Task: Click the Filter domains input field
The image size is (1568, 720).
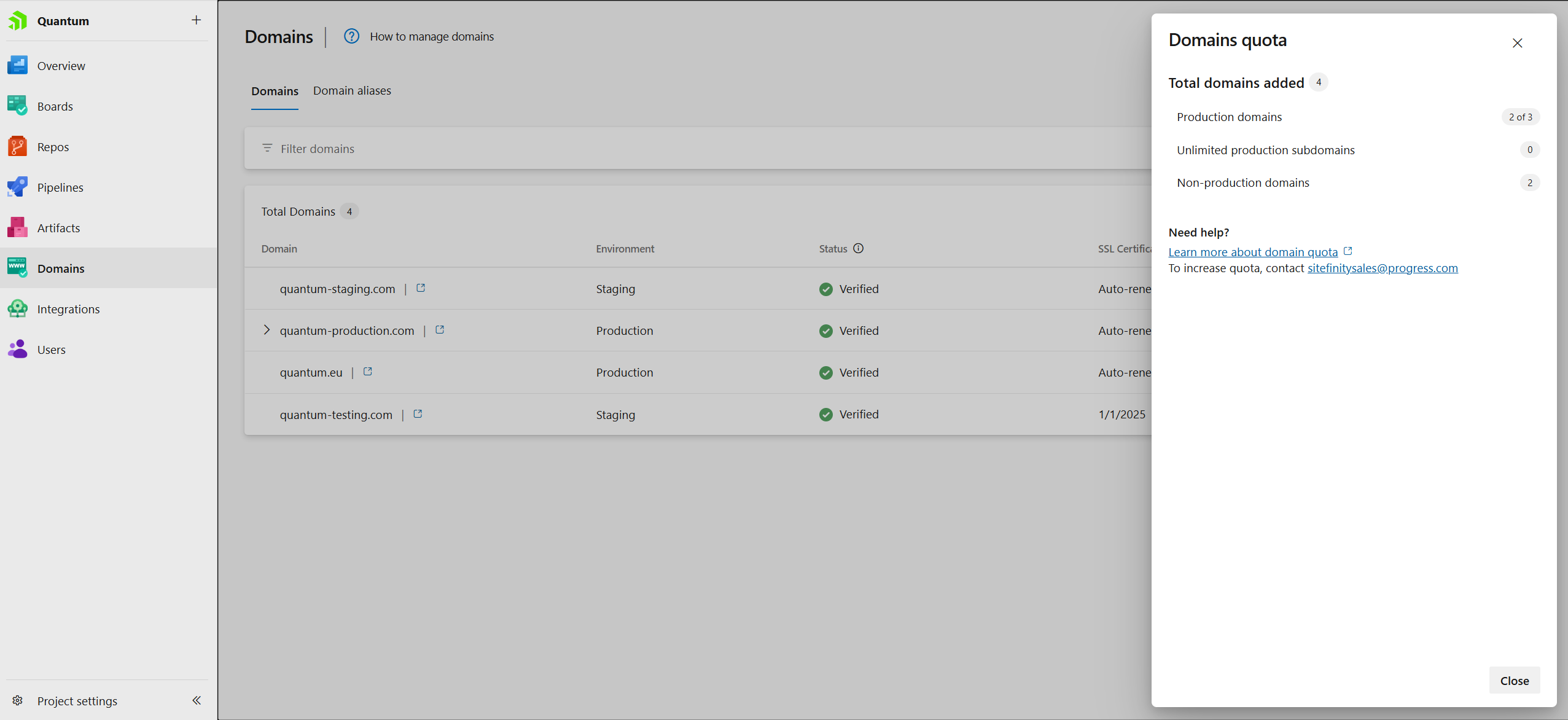Action: pos(676,149)
